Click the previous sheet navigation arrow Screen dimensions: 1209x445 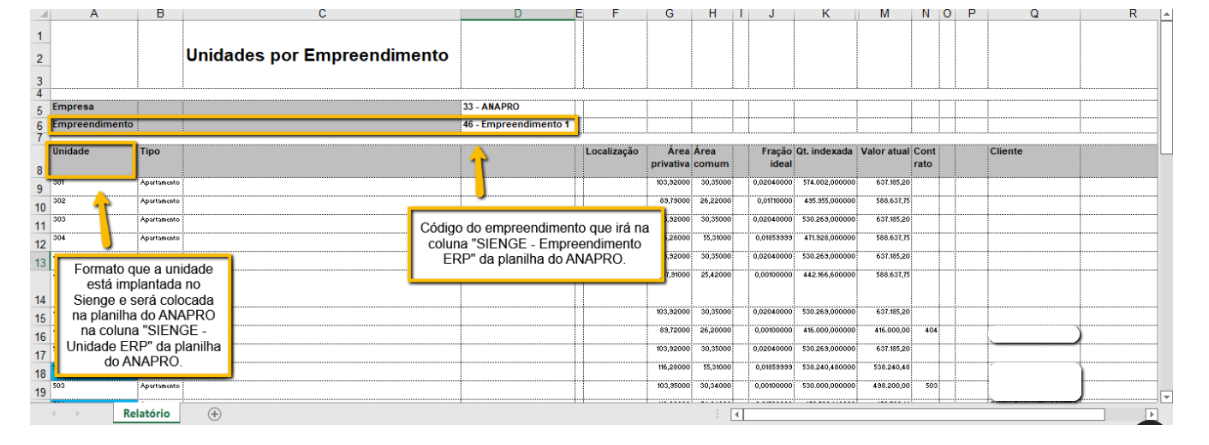point(54,413)
